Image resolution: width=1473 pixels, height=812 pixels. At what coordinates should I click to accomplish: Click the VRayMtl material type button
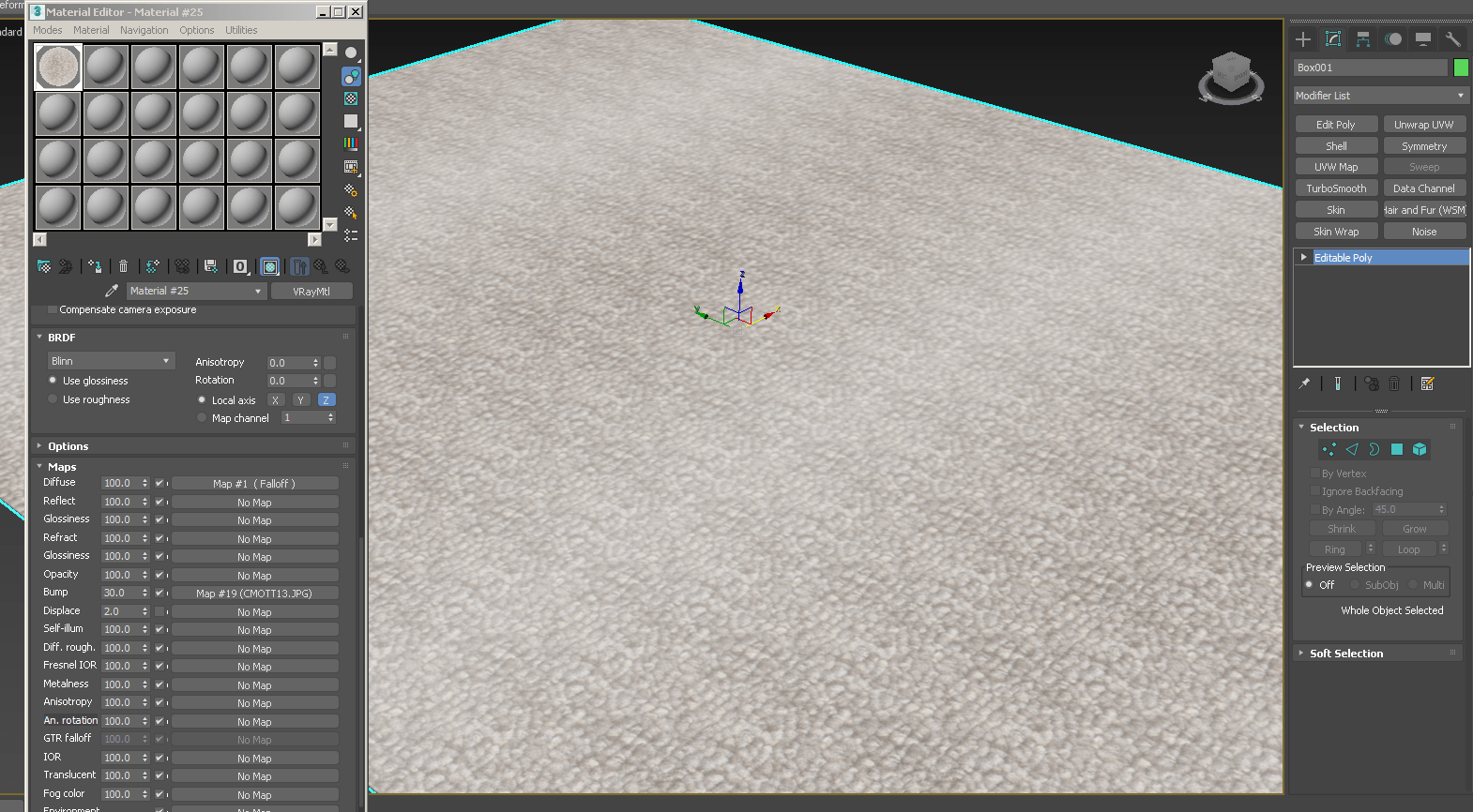click(311, 291)
